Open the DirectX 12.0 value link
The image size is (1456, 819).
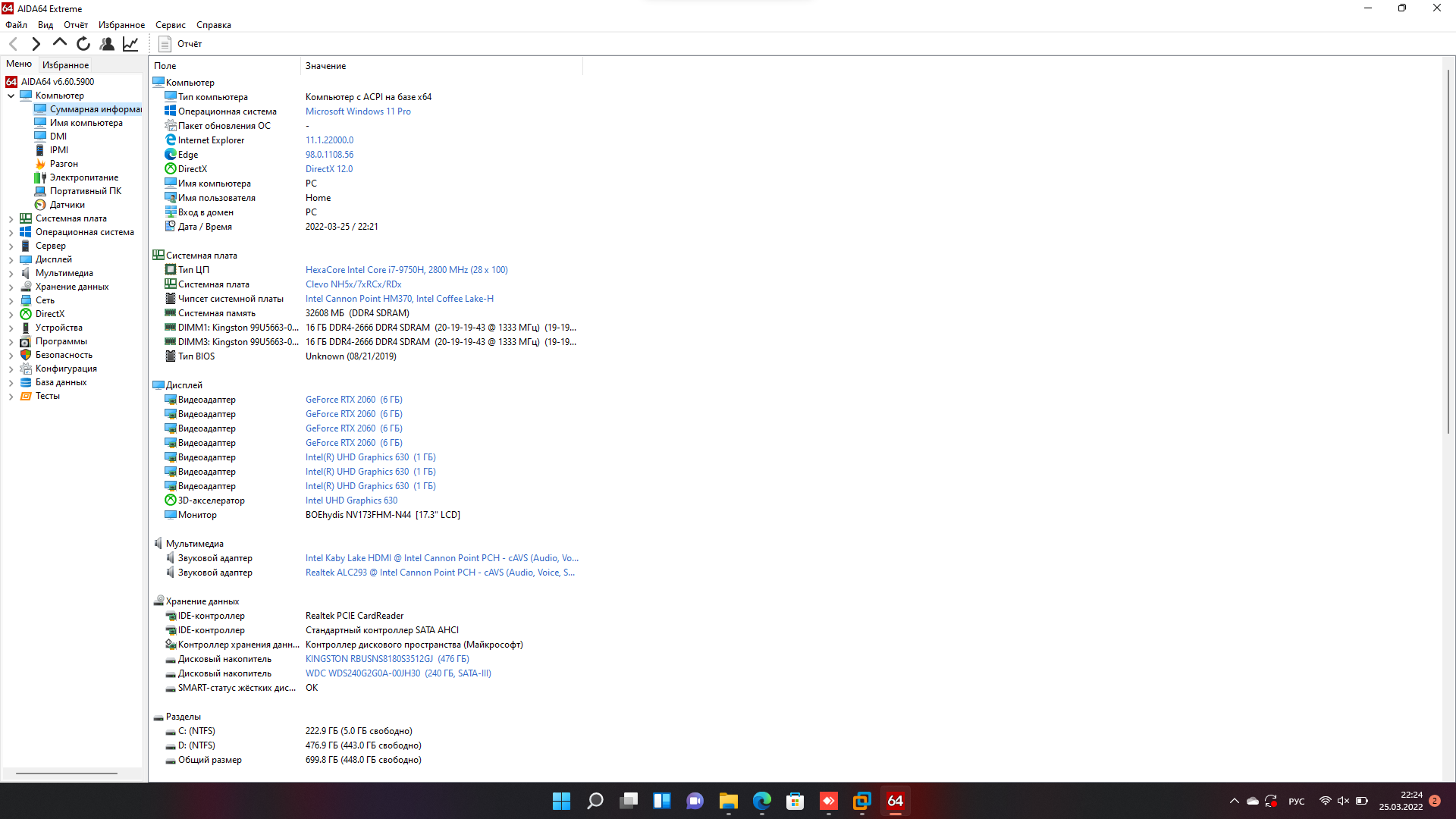click(x=329, y=169)
